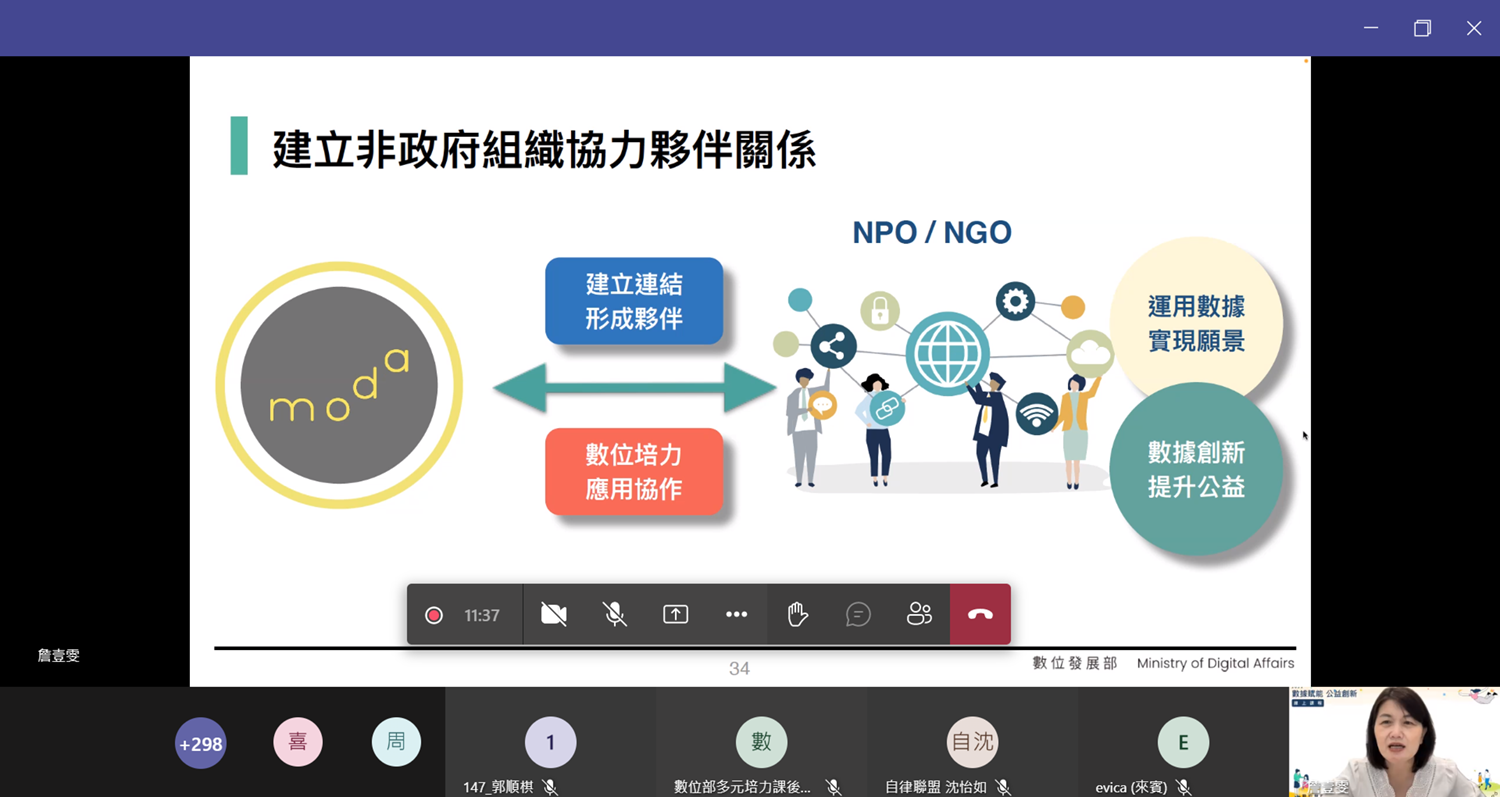Click the 11:37 meeting timer

481,616
